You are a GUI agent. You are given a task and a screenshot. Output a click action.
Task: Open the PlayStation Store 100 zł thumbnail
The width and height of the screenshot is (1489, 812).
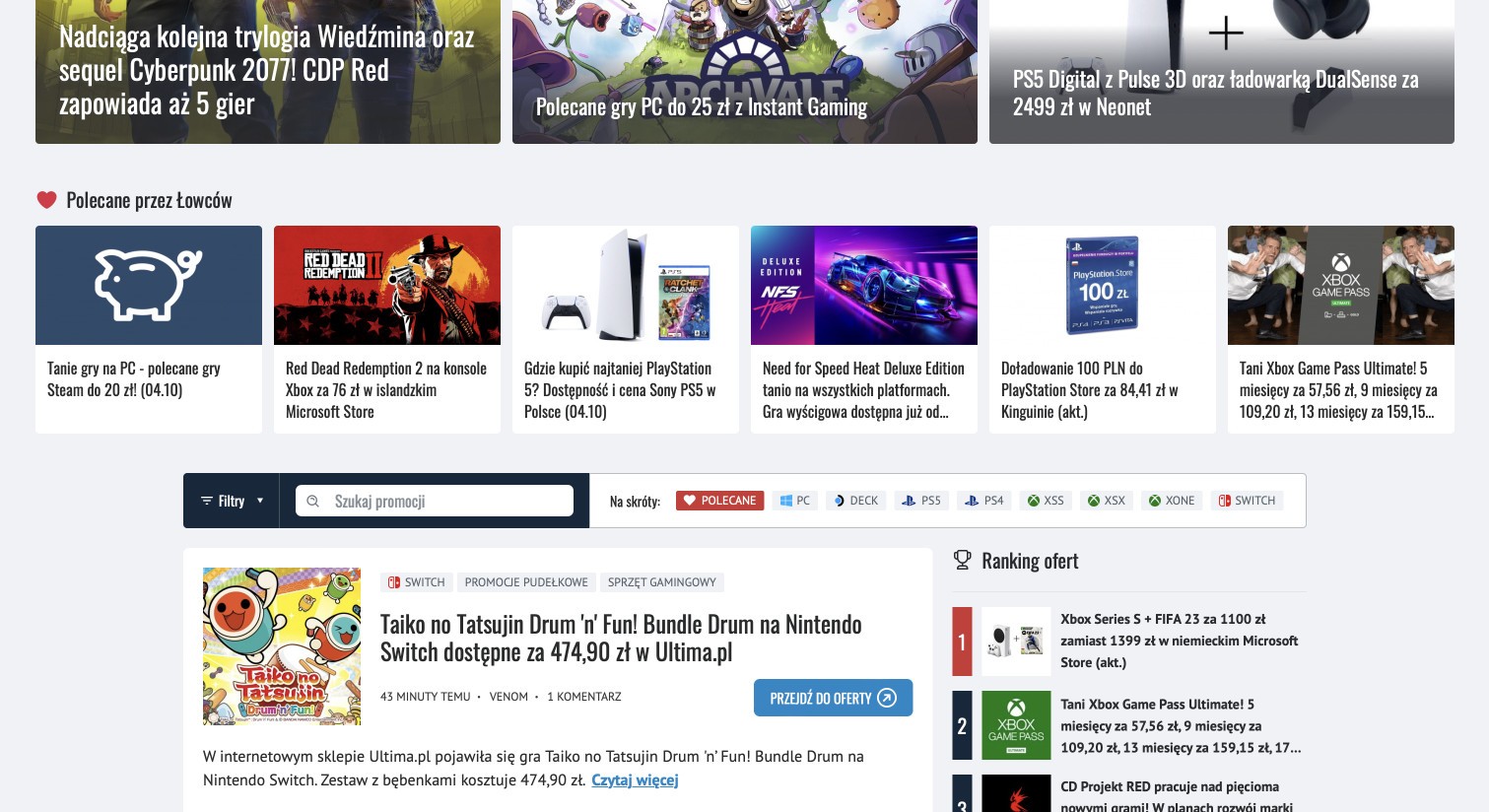tap(1103, 285)
